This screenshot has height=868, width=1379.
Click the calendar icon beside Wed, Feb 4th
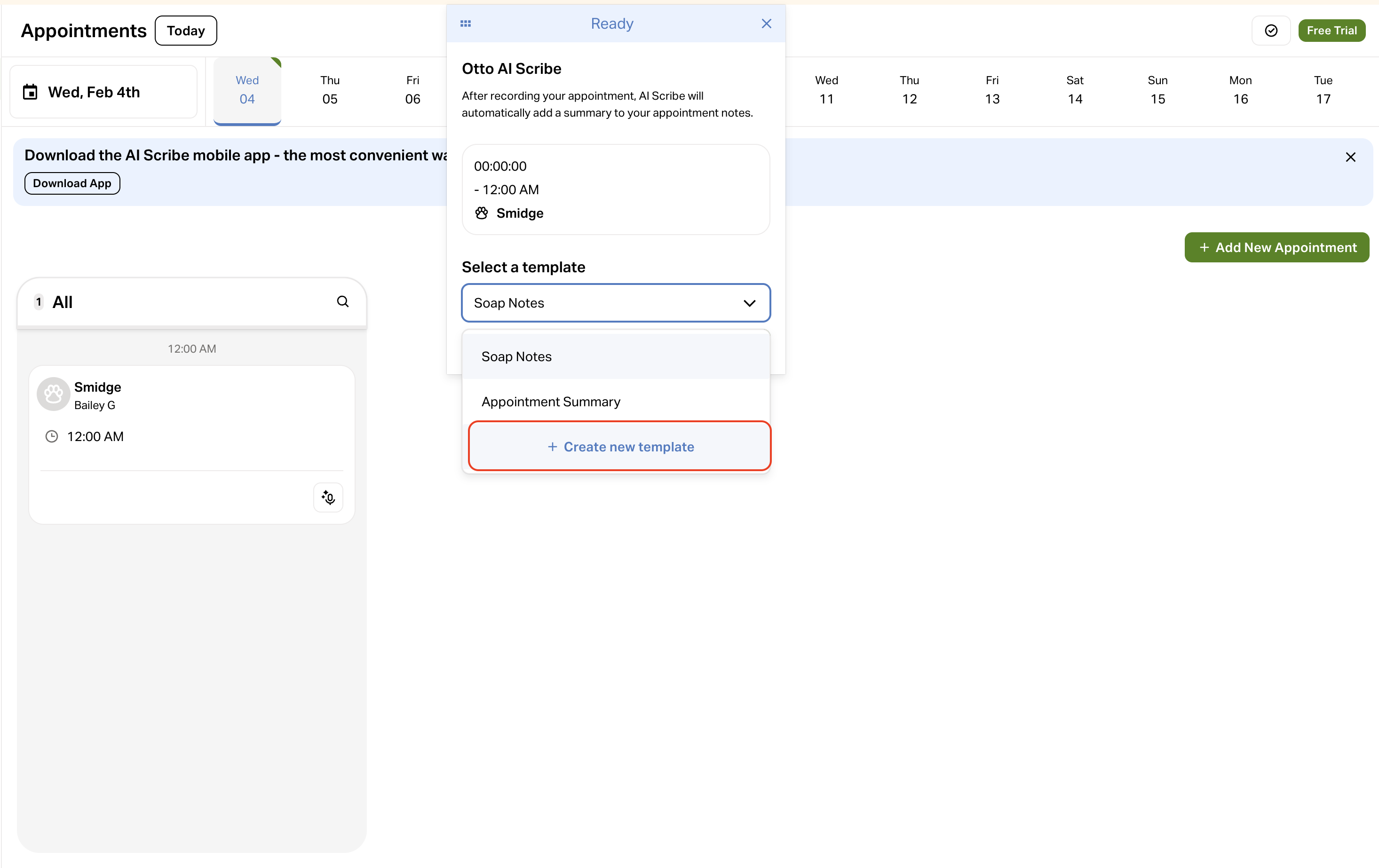coord(31,92)
